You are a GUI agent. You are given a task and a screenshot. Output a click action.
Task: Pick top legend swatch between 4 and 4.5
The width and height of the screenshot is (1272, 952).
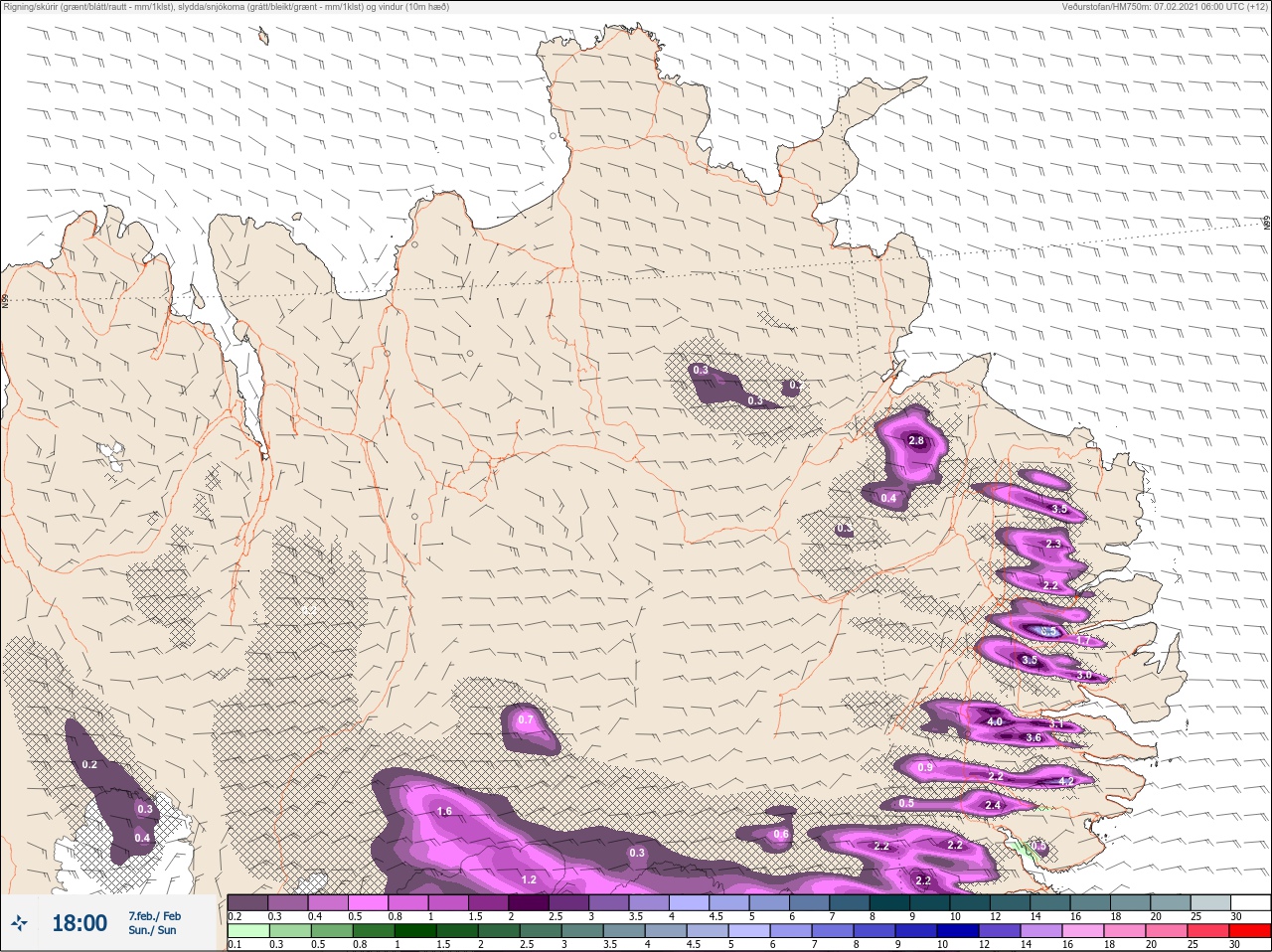click(692, 902)
